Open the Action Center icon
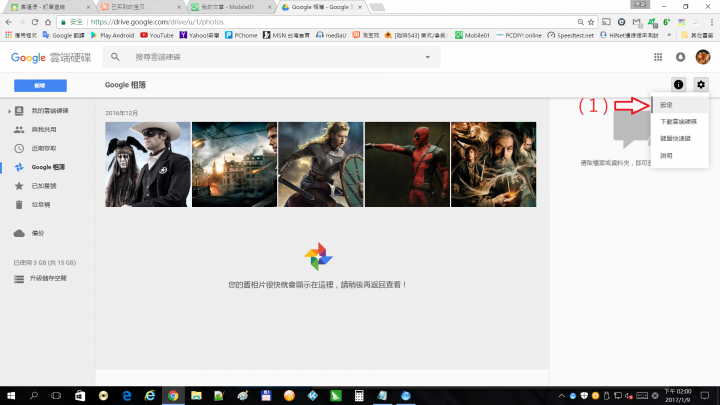This screenshot has width=720, height=405. click(x=705, y=395)
